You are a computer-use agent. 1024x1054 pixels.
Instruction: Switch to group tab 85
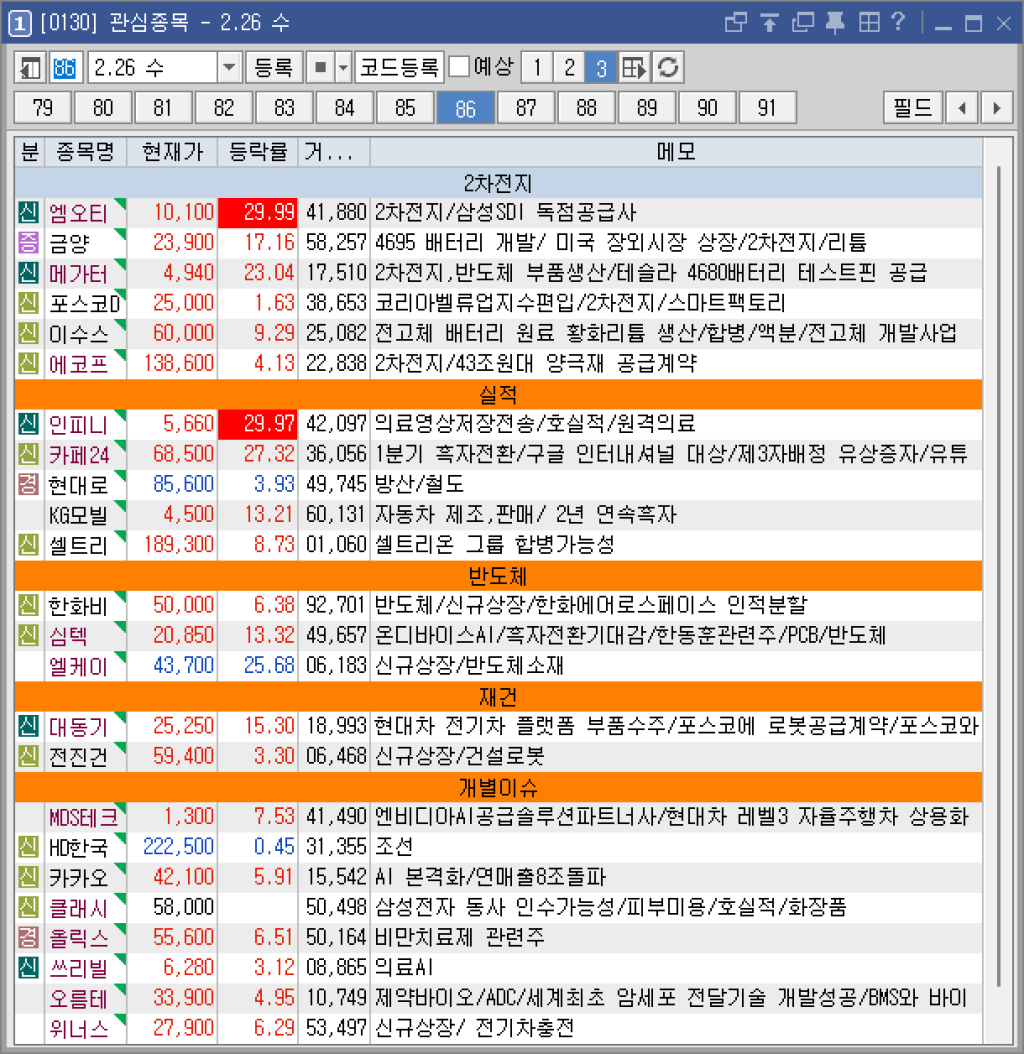pyautogui.click(x=405, y=108)
